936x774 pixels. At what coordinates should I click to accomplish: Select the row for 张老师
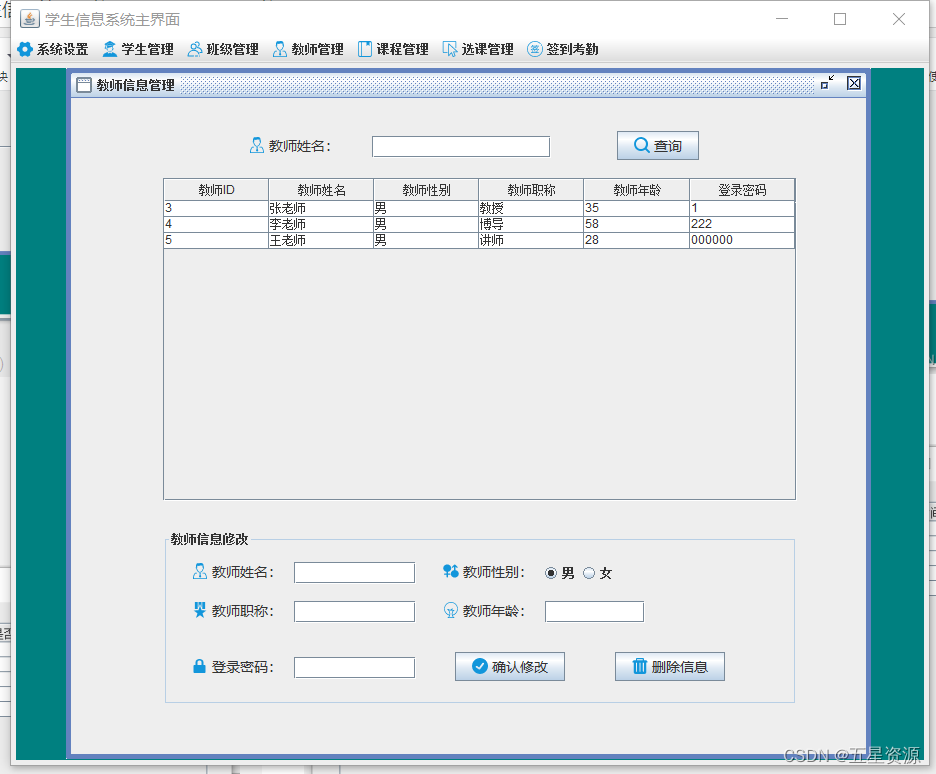(x=479, y=208)
